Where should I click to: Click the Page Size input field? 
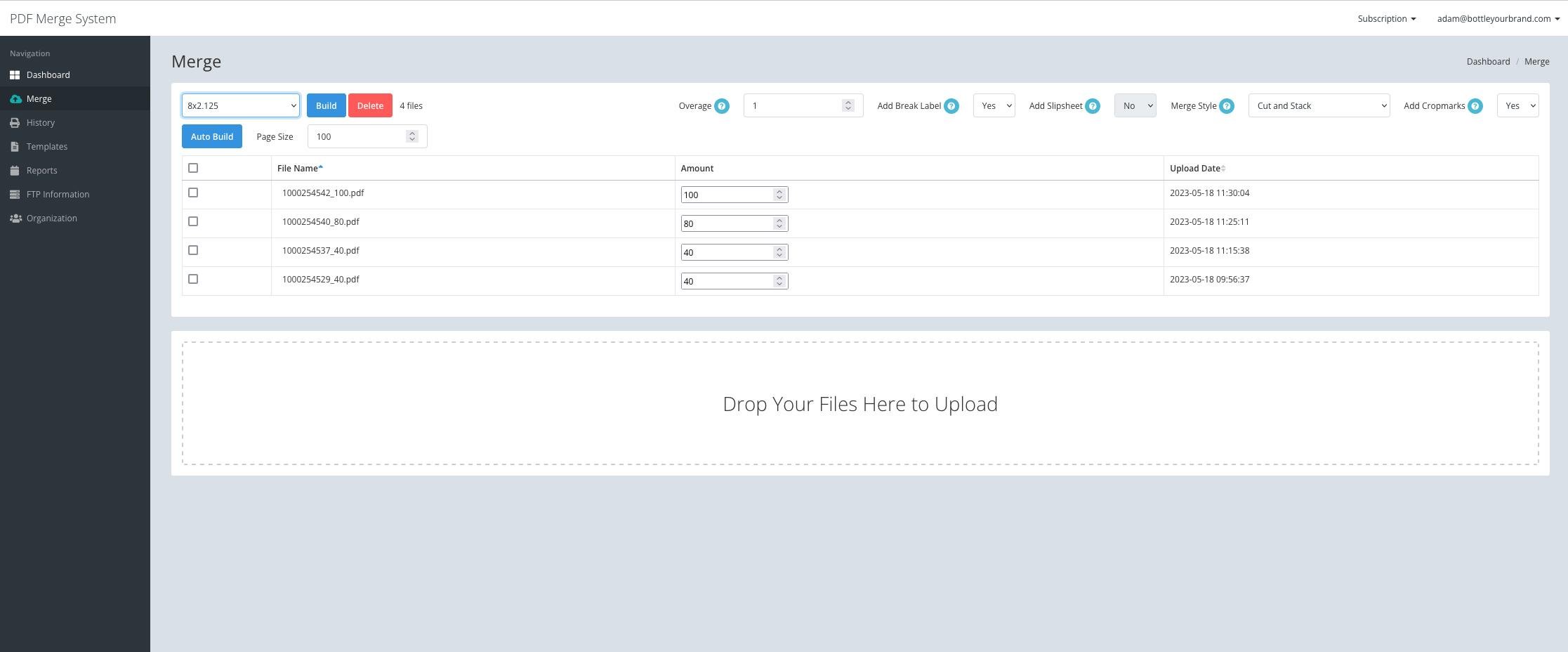(x=367, y=136)
